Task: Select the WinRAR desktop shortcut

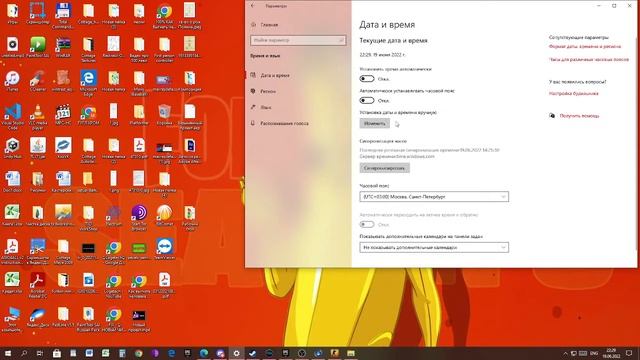Action: tap(63, 47)
